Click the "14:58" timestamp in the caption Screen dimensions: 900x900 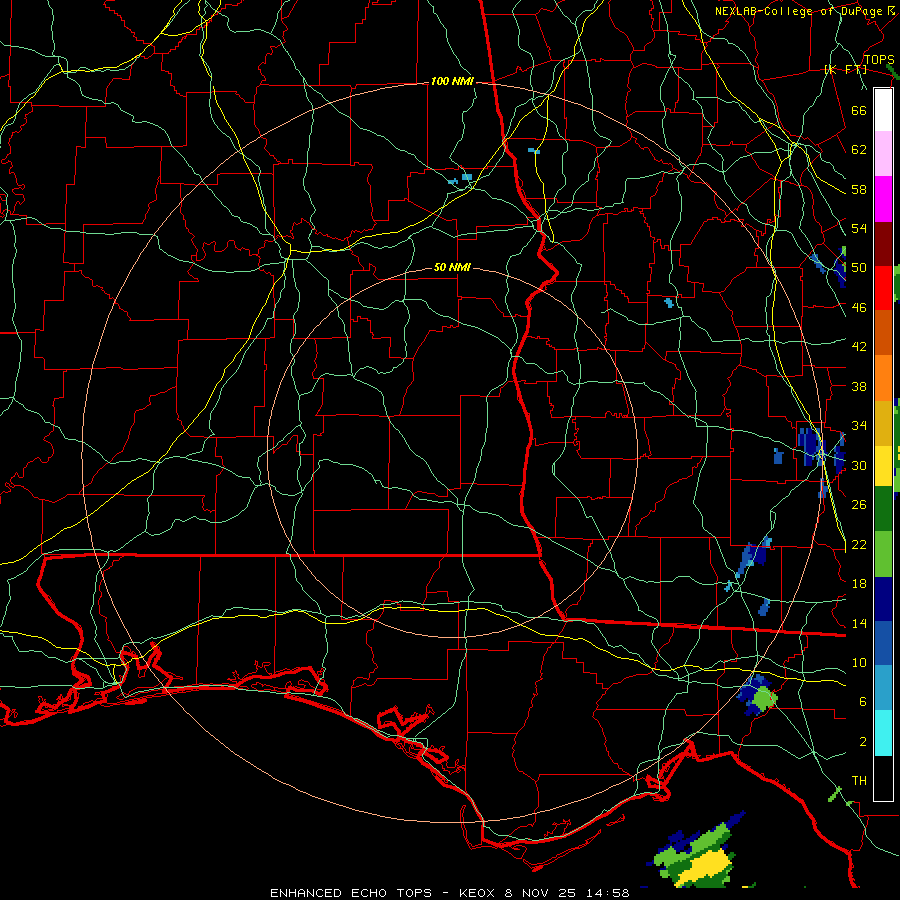(x=608, y=893)
